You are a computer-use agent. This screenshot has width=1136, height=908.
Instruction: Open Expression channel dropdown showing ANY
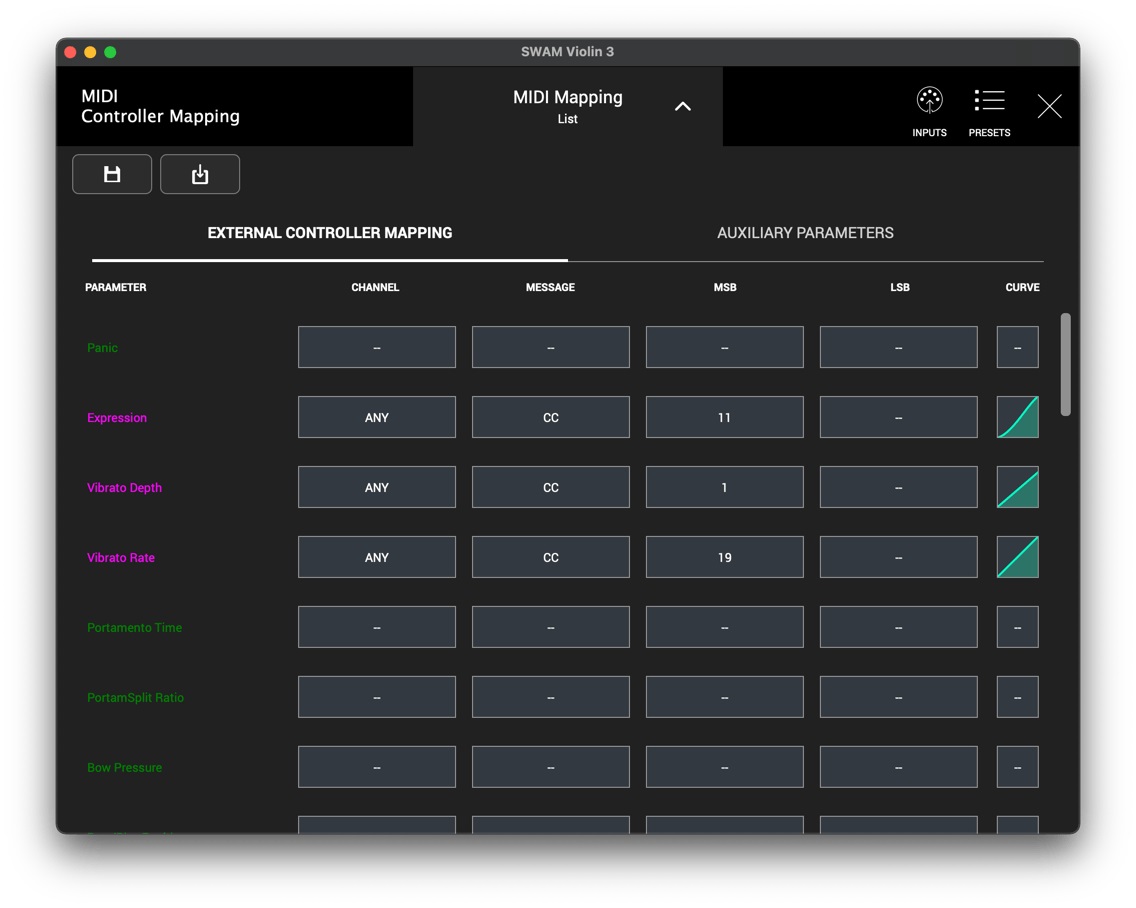pos(377,417)
